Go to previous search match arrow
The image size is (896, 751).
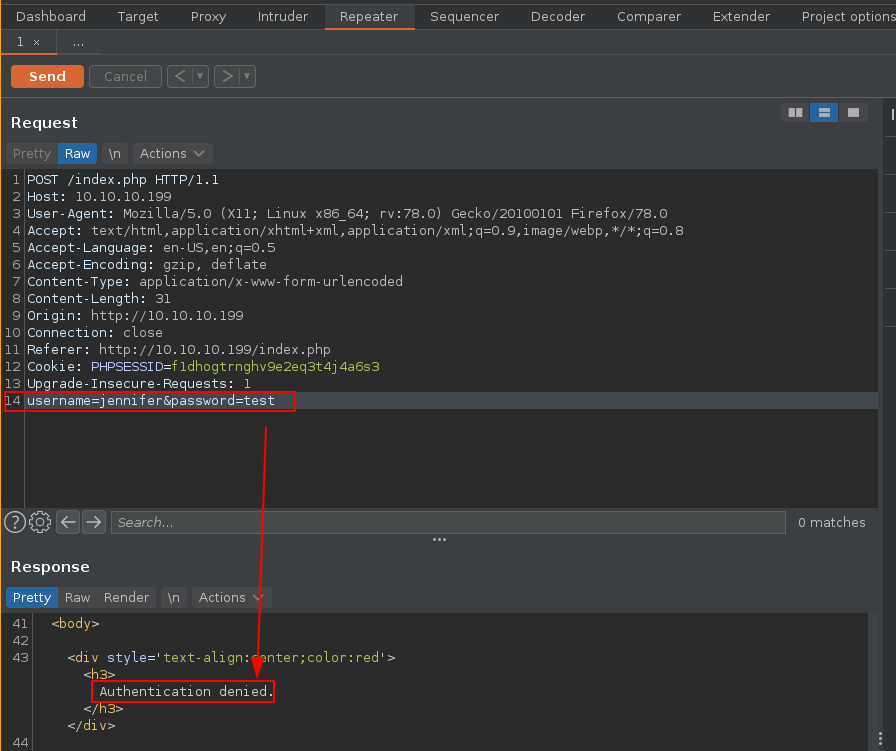[68, 521]
